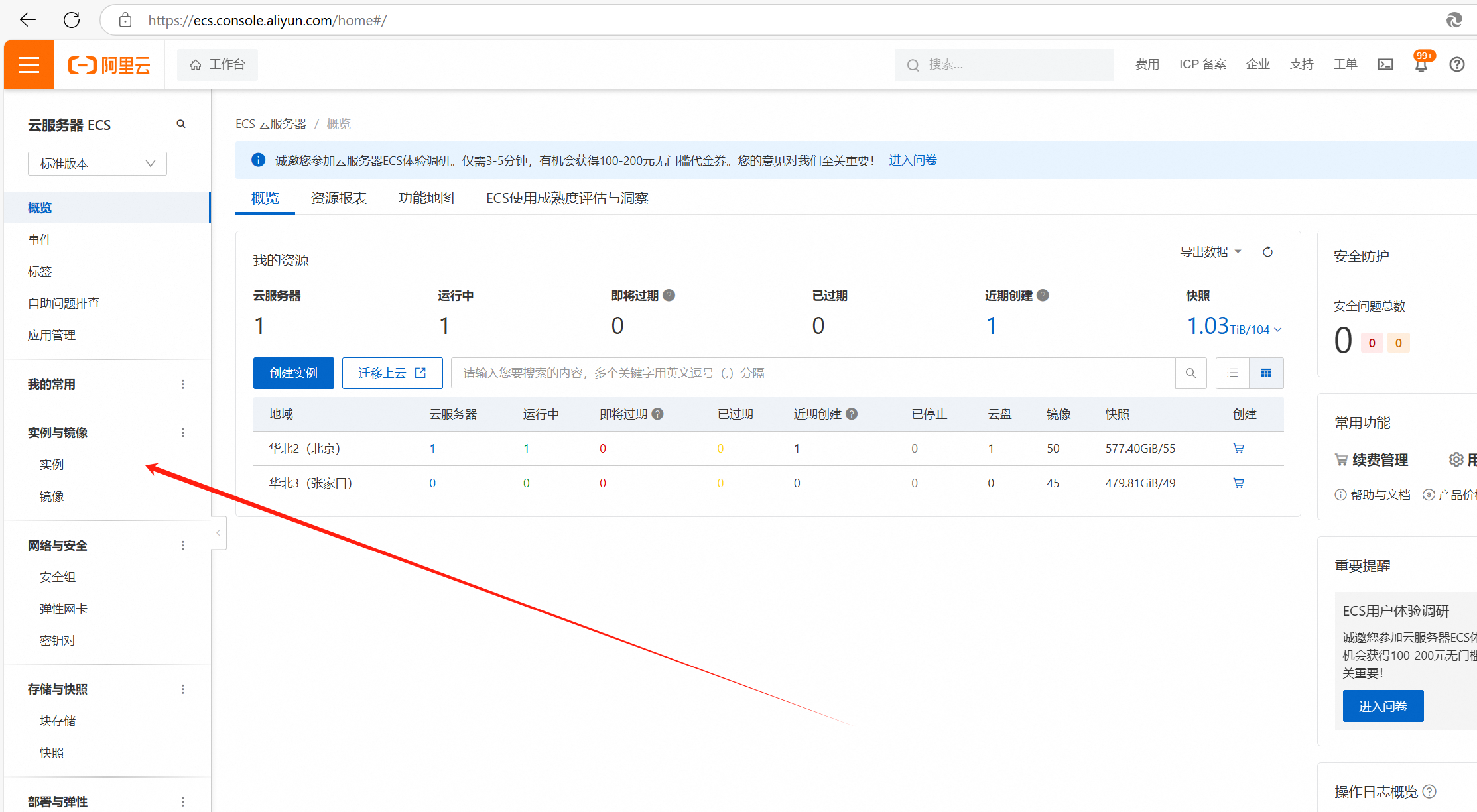The height and width of the screenshot is (812, 1477).
Task: Open the orange hamburger main menu
Action: [29, 64]
